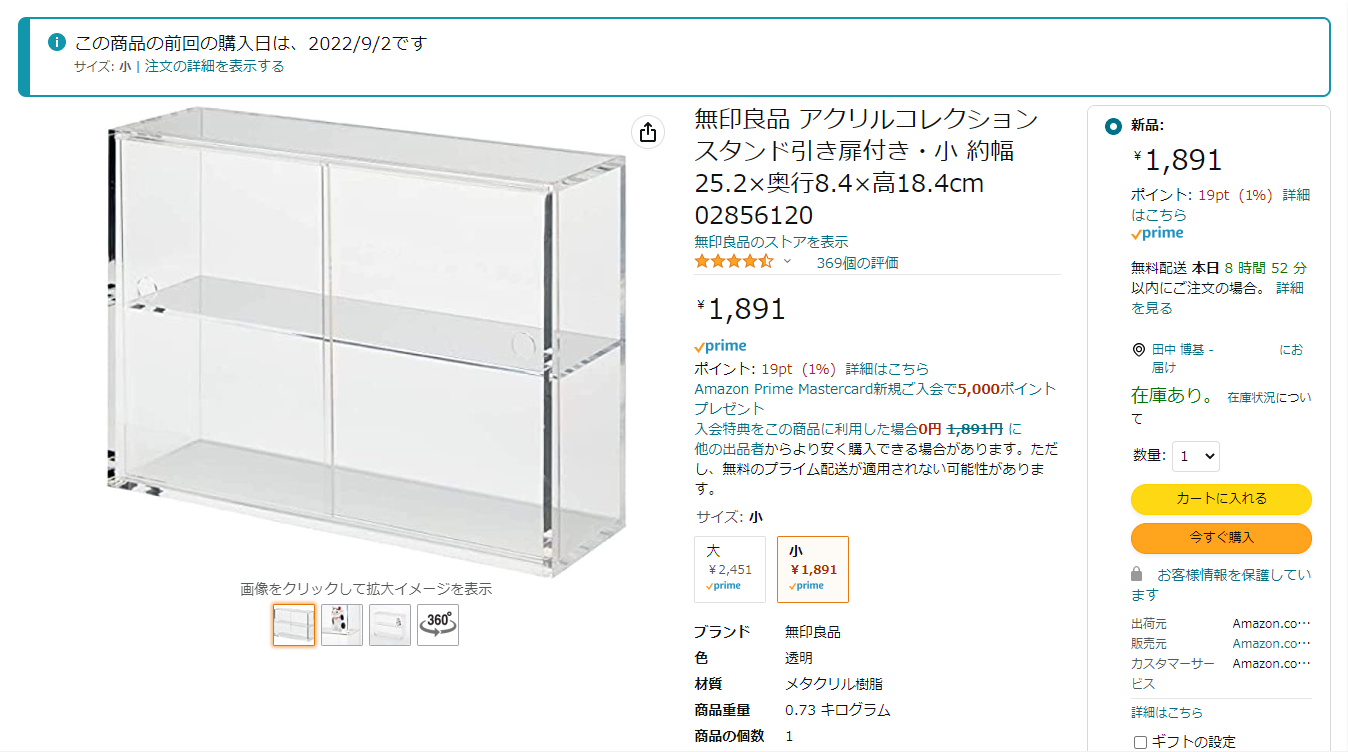The height and width of the screenshot is (752, 1348).
Task: Open 無印良品のストアを表示 link
Action: tap(771, 242)
